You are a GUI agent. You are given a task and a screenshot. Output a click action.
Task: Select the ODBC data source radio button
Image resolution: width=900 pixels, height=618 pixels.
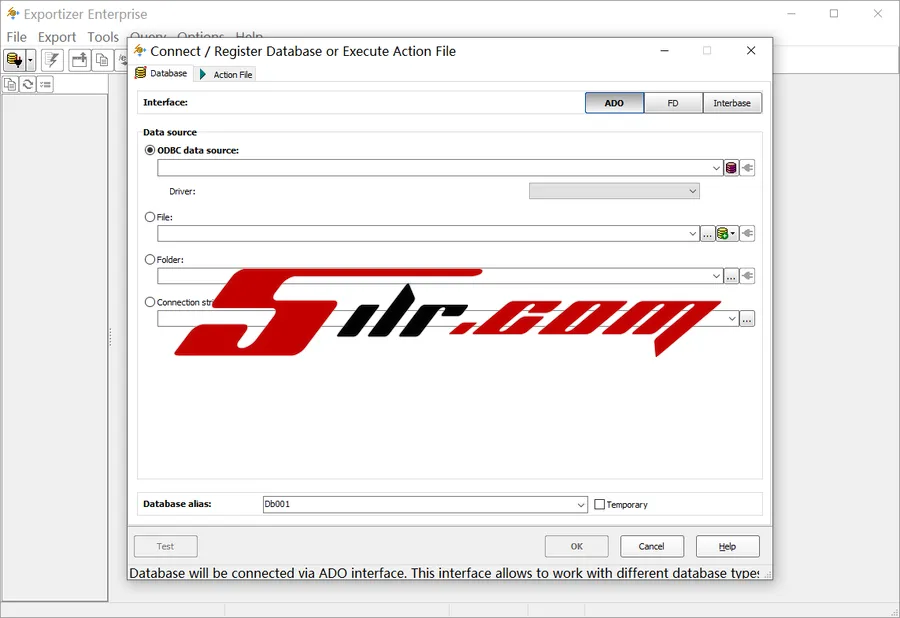[150, 150]
